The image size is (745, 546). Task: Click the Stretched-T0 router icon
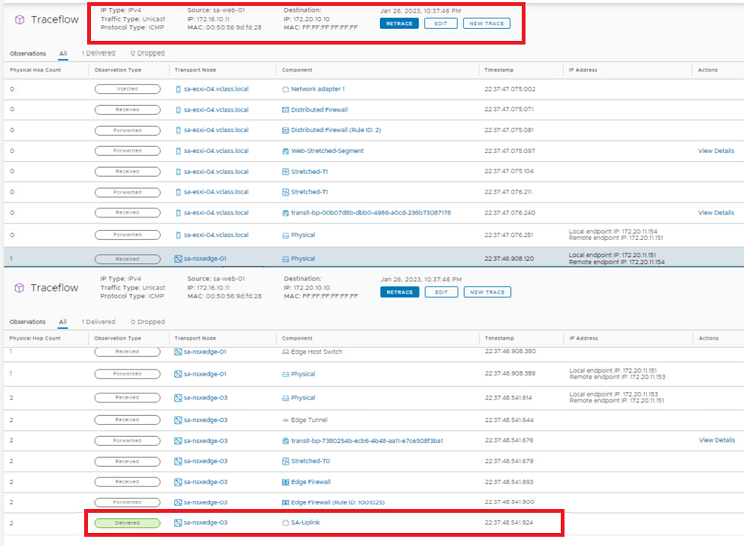coord(285,461)
